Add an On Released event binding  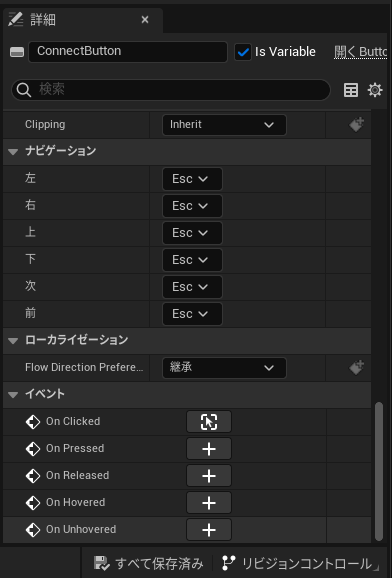209,476
